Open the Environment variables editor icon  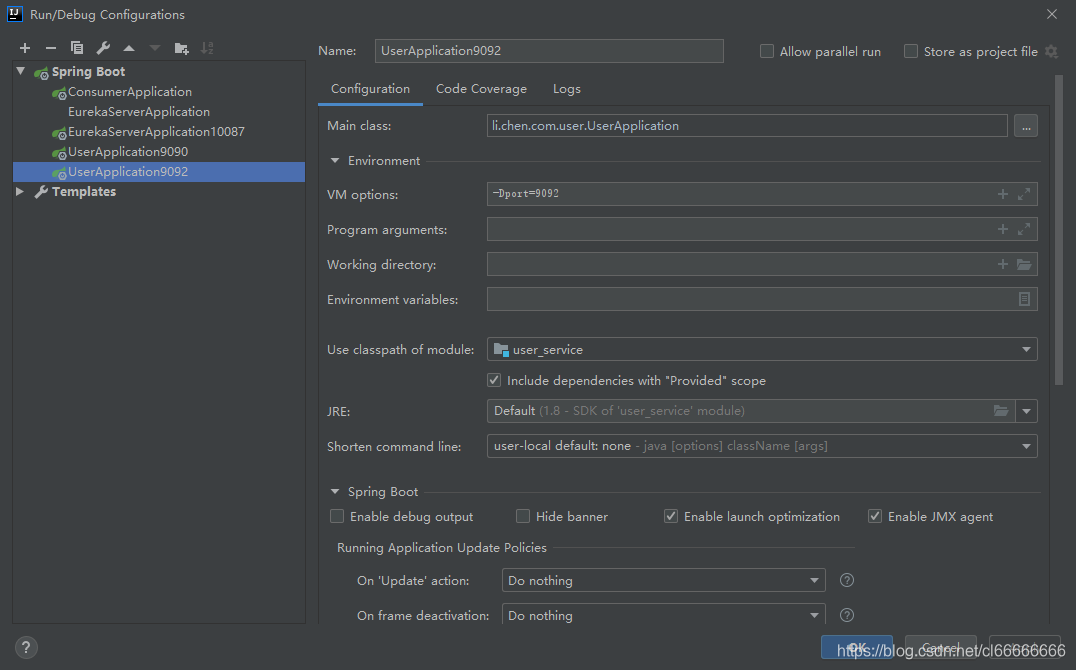1024,299
